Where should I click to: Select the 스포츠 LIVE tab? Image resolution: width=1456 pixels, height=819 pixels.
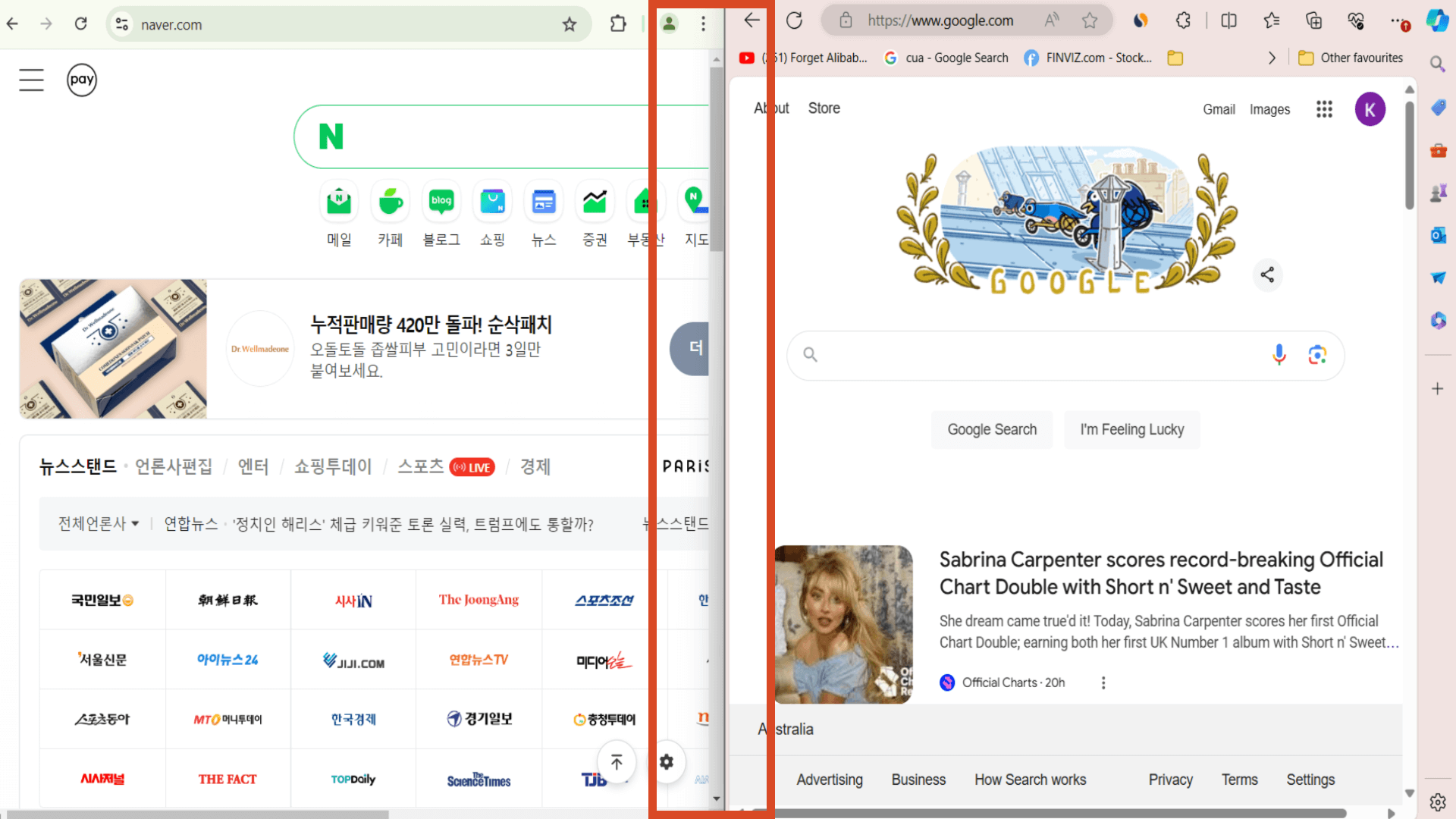pos(446,466)
